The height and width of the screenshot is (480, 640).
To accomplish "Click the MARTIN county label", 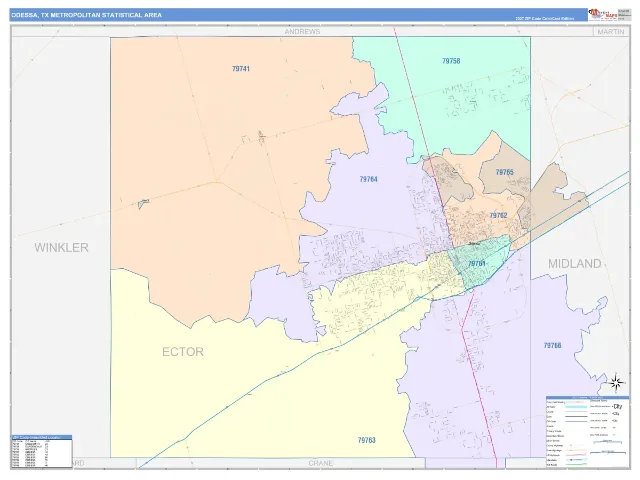I will [611, 31].
